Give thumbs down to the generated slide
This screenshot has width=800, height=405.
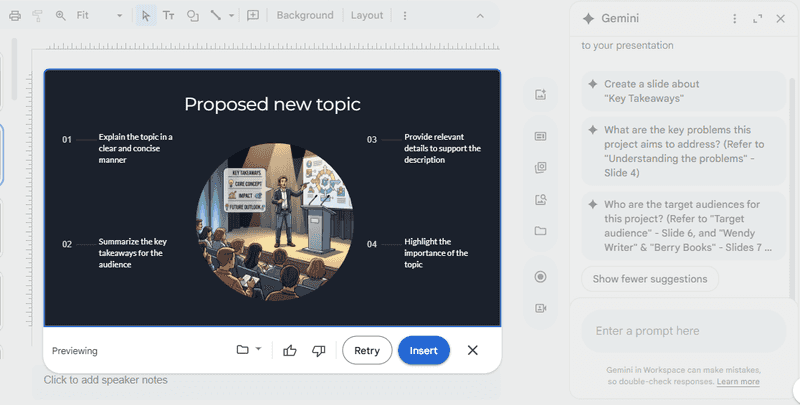(x=319, y=351)
